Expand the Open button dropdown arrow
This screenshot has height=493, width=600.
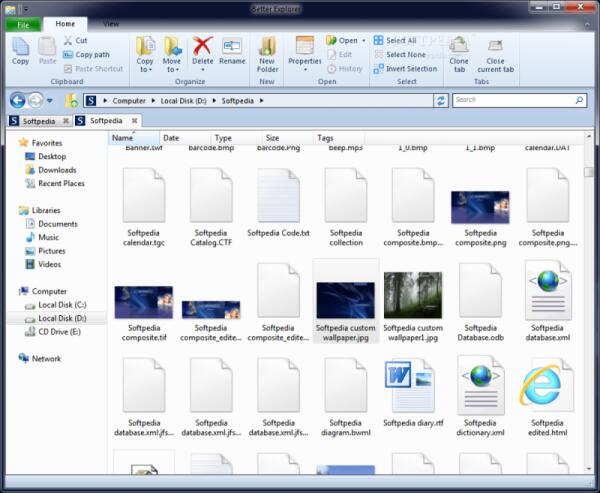pos(362,41)
